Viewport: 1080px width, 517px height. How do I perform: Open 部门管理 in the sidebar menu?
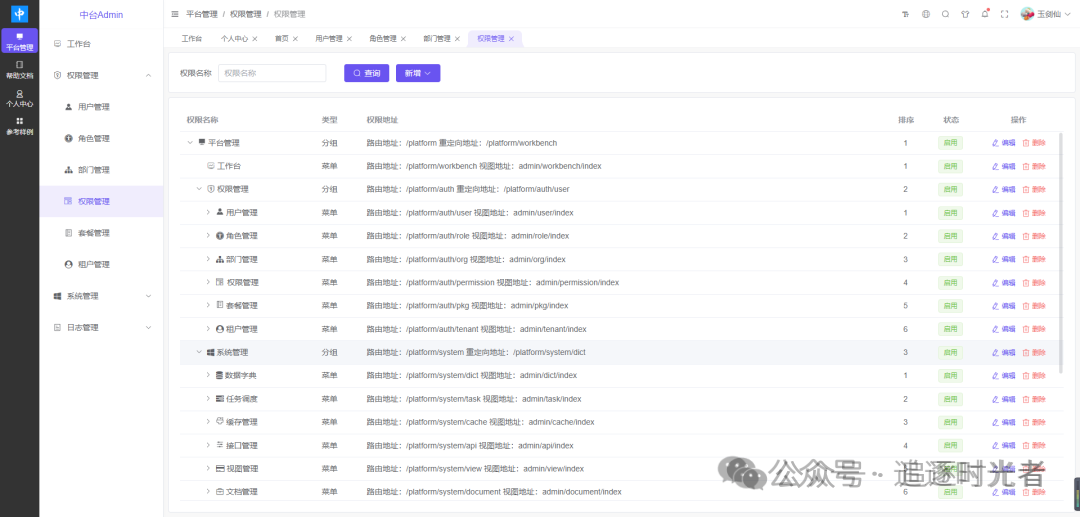(102, 170)
